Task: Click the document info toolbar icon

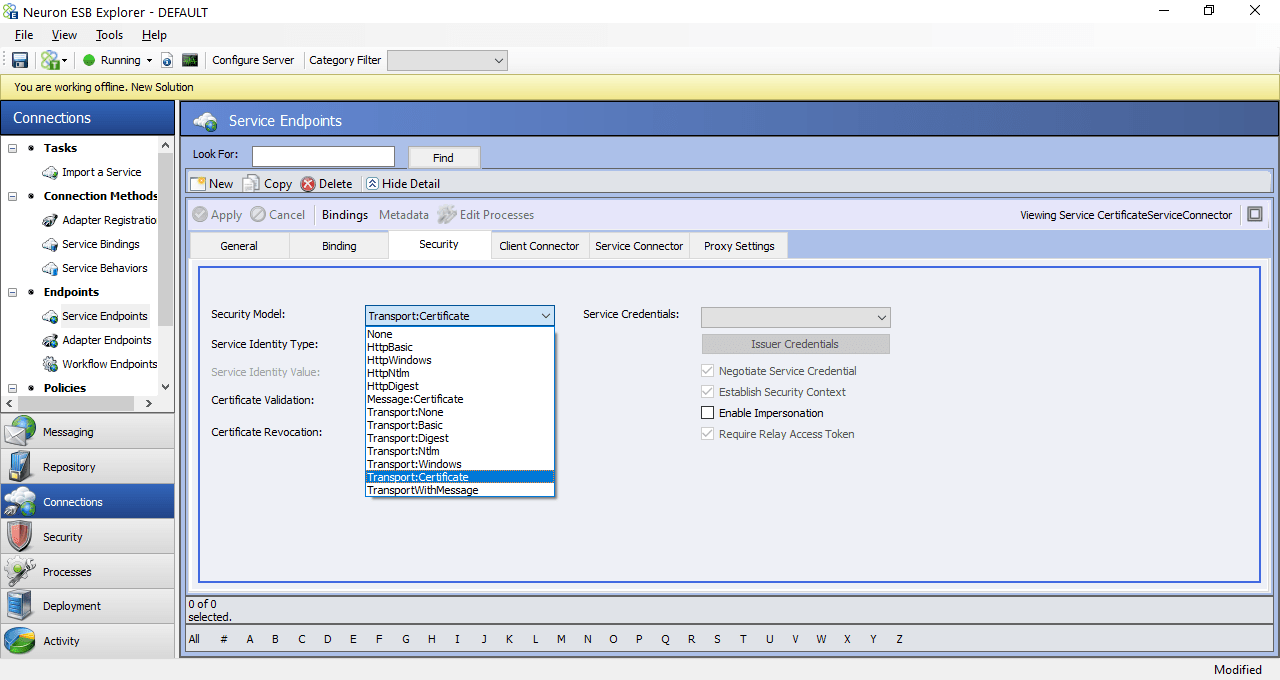Action: click(x=167, y=60)
